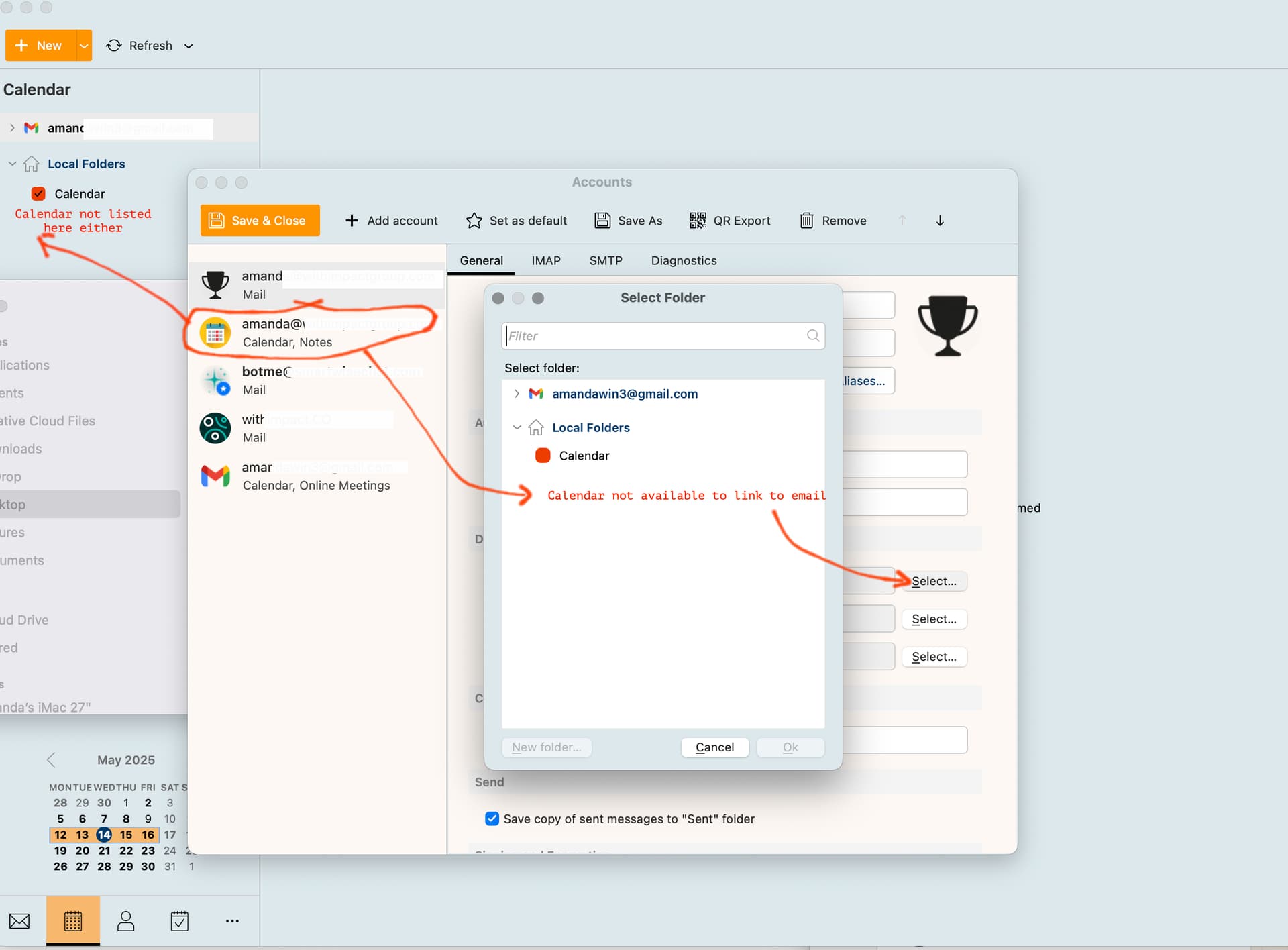Click the large trophy account avatar
Image resolution: width=1288 pixels, height=950 pixels.
point(947,325)
